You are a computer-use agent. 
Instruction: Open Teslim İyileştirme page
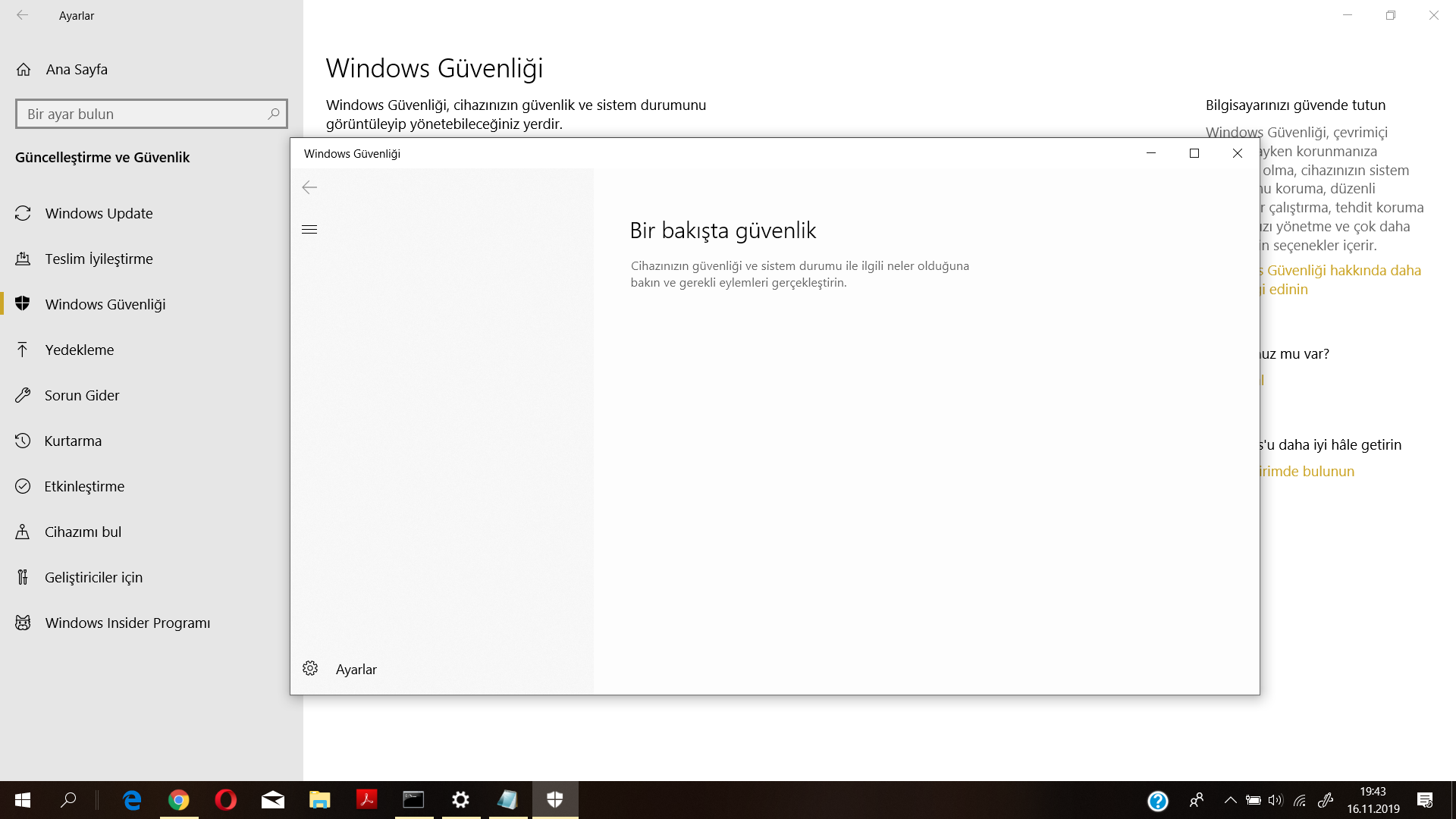point(152,259)
